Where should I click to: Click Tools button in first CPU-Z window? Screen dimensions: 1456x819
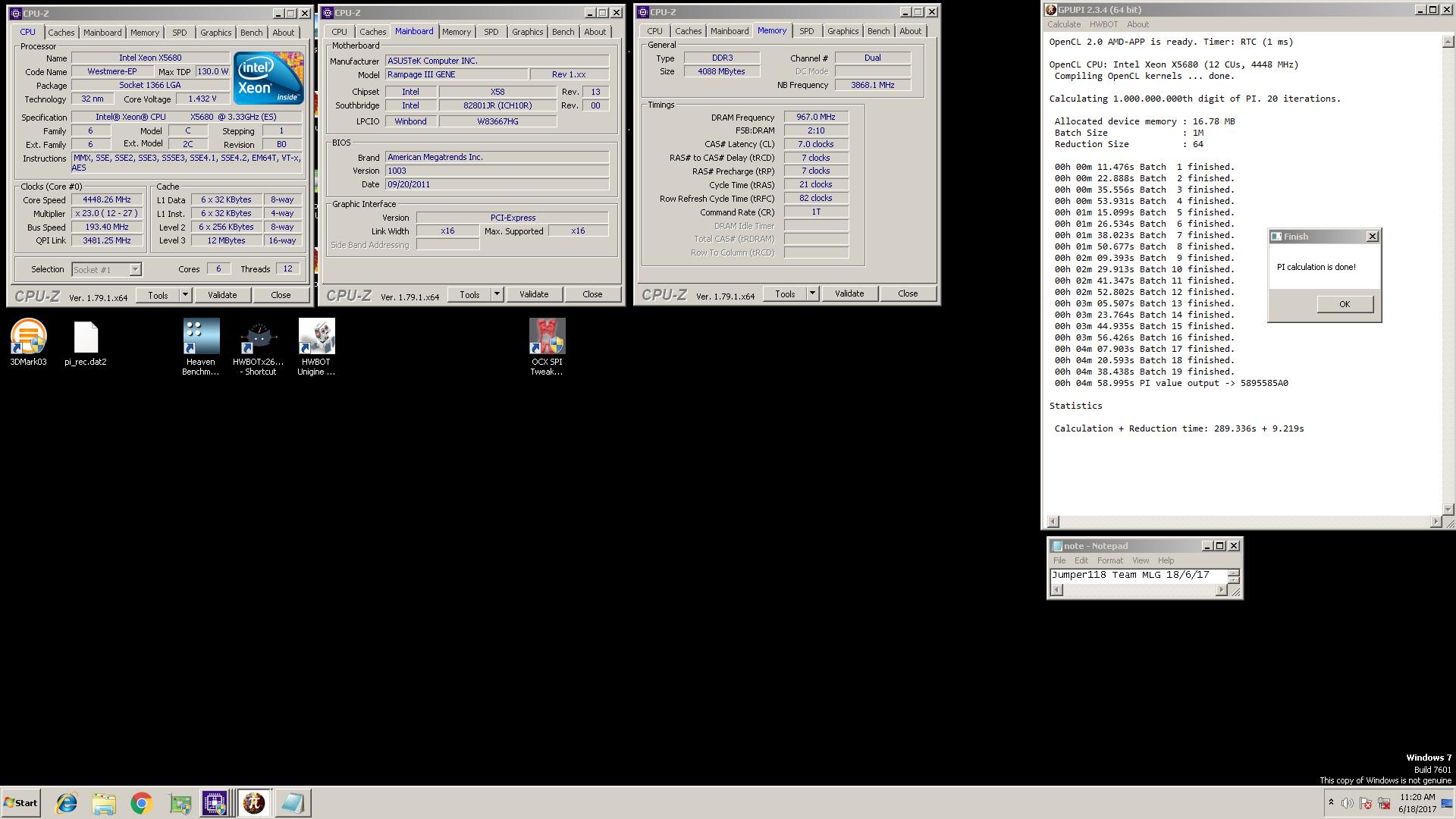click(158, 295)
